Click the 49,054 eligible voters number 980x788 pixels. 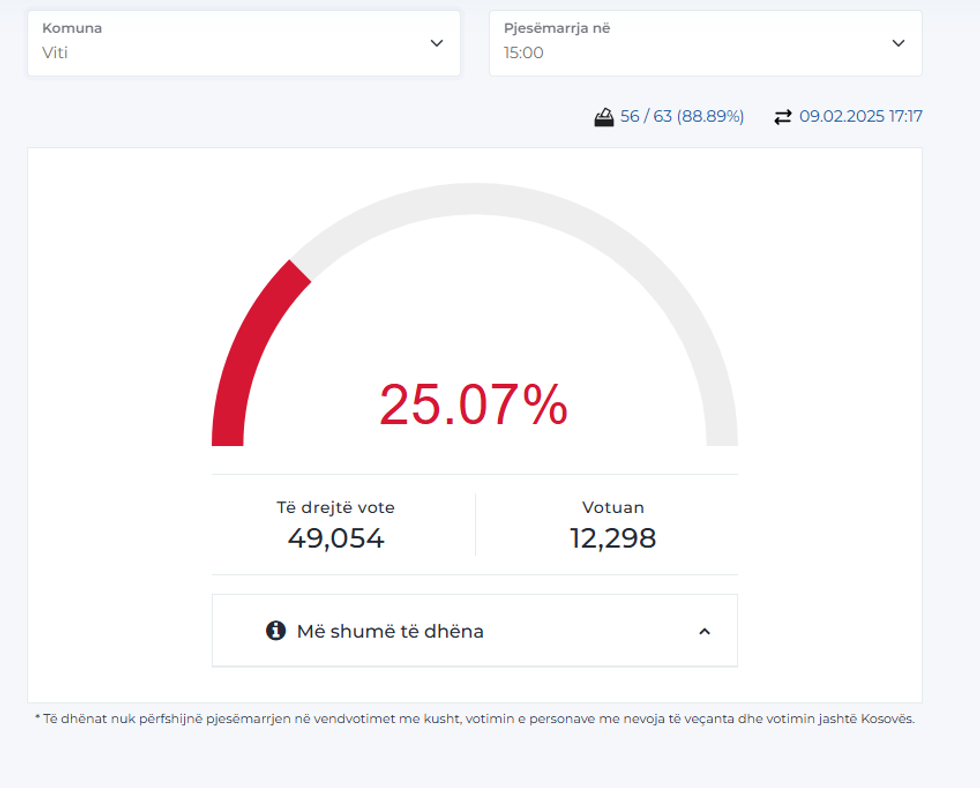(336, 538)
